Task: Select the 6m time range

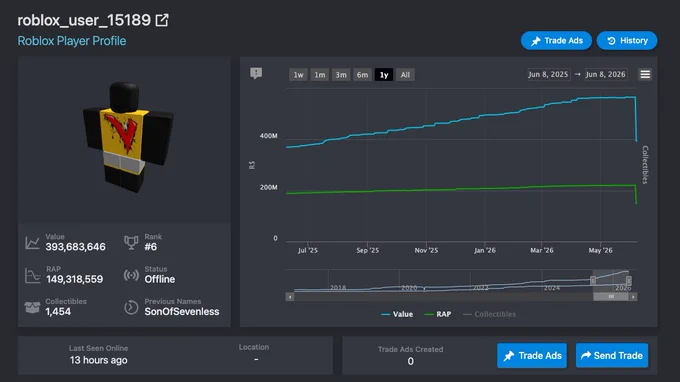Action: coord(362,75)
